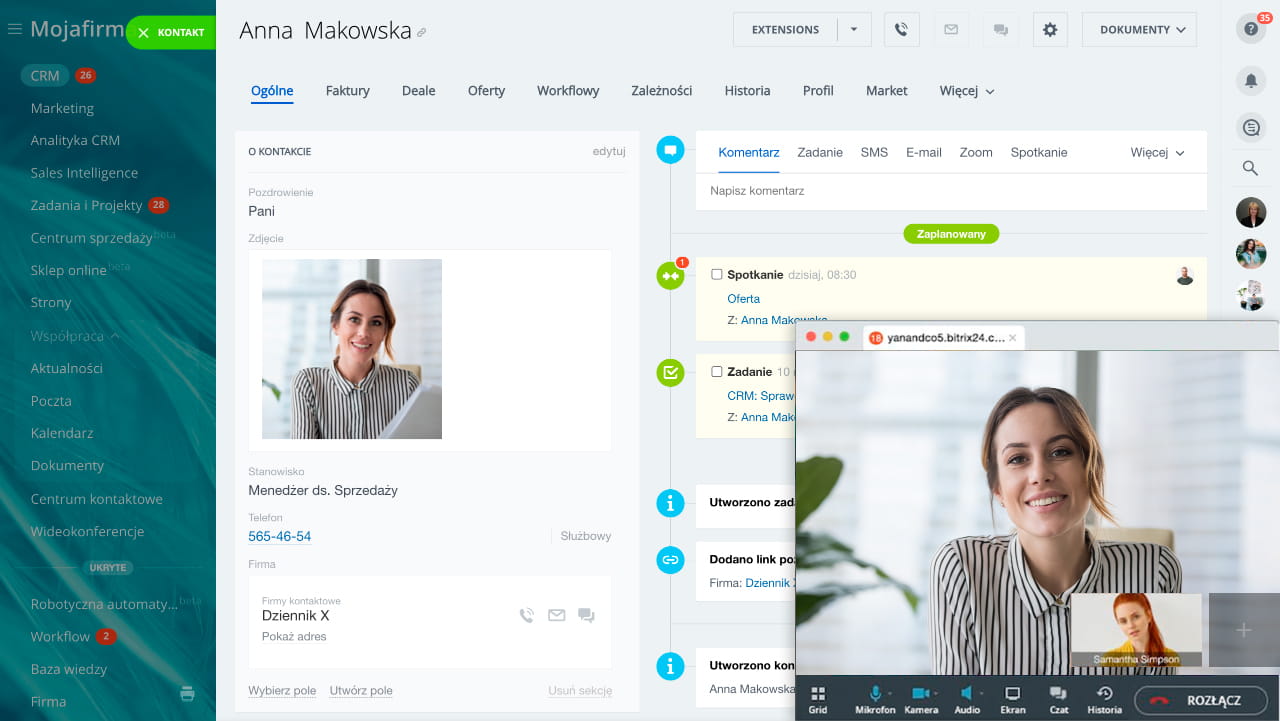
Task: Switch to Grid view in call
Action: [x=818, y=698]
